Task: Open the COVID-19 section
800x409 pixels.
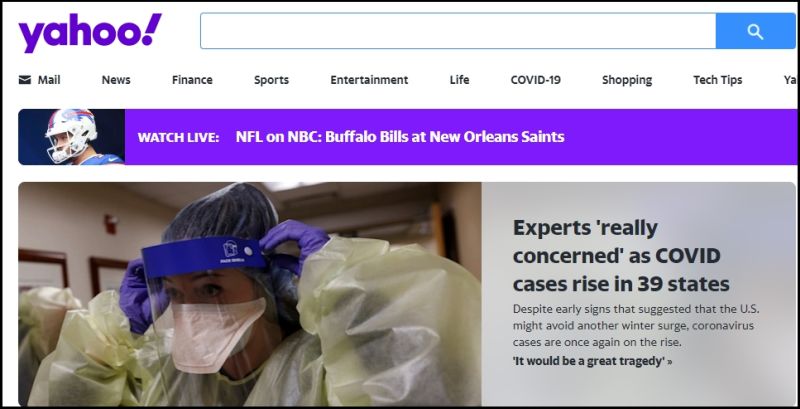Action: click(535, 80)
